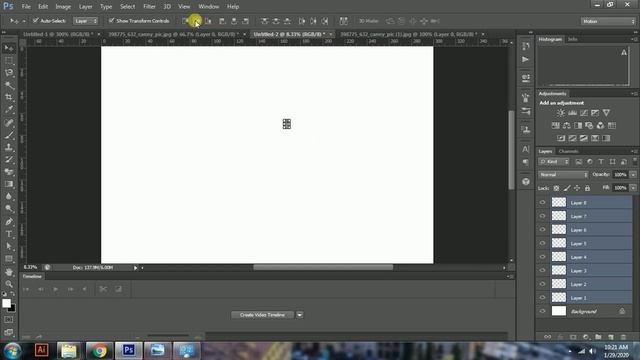Select the Hand tool
The height and width of the screenshot is (360, 640).
click(x=9, y=272)
